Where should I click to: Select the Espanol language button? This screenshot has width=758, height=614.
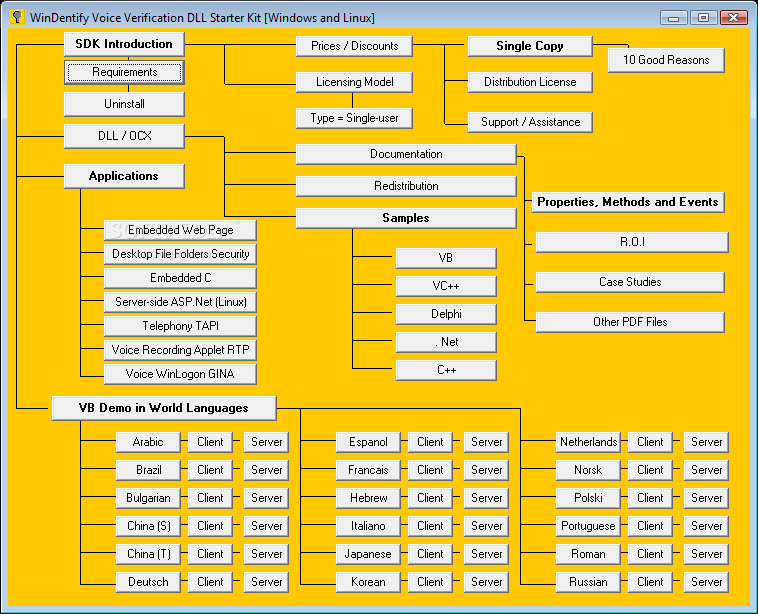368,442
